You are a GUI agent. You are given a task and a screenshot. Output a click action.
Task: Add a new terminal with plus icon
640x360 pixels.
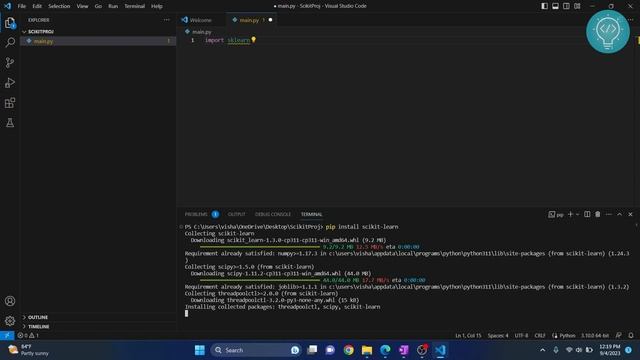(570, 214)
